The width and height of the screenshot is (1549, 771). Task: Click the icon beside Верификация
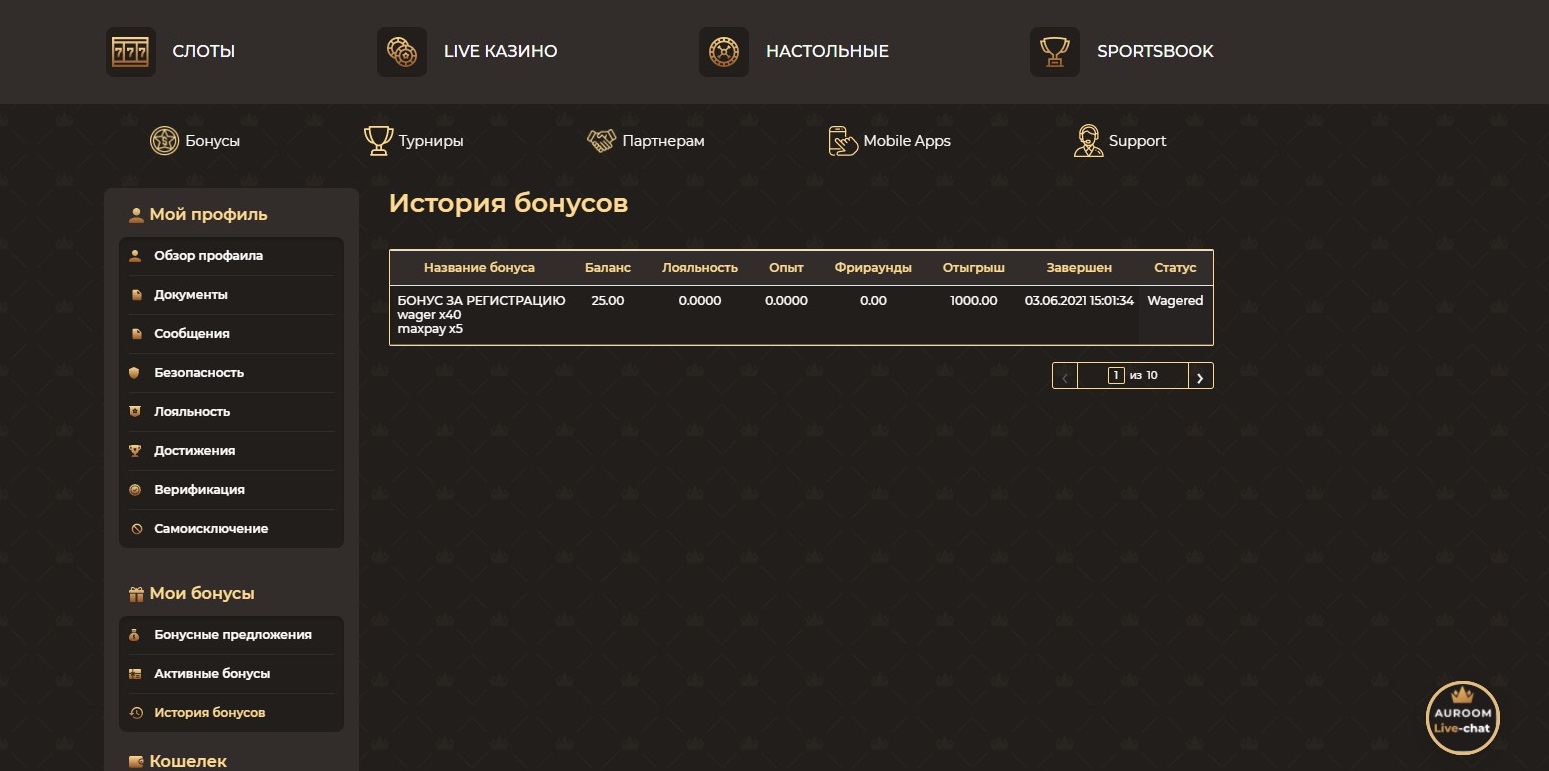click(x=135, y=490)
